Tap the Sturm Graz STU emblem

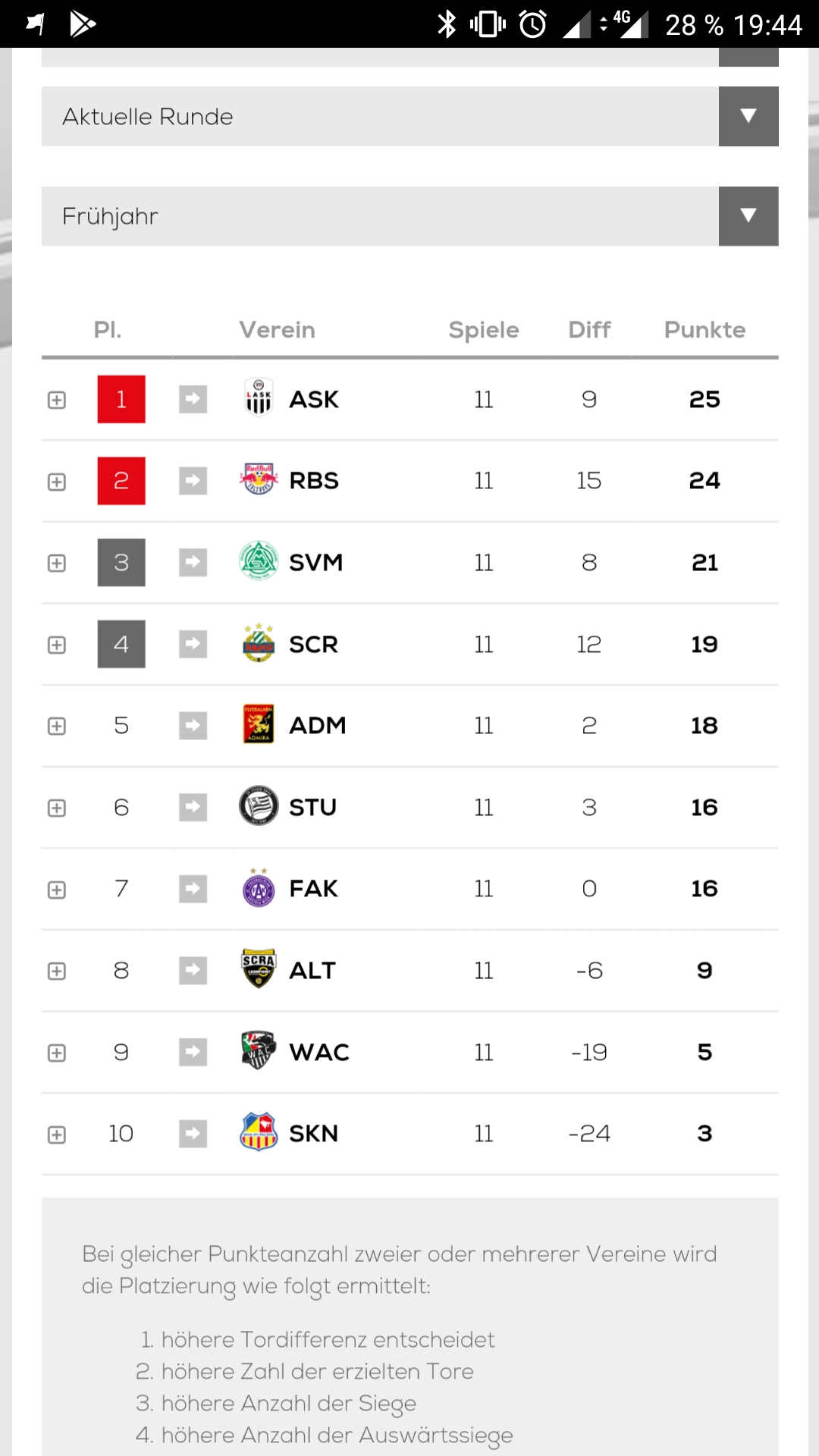click(259, 806)
